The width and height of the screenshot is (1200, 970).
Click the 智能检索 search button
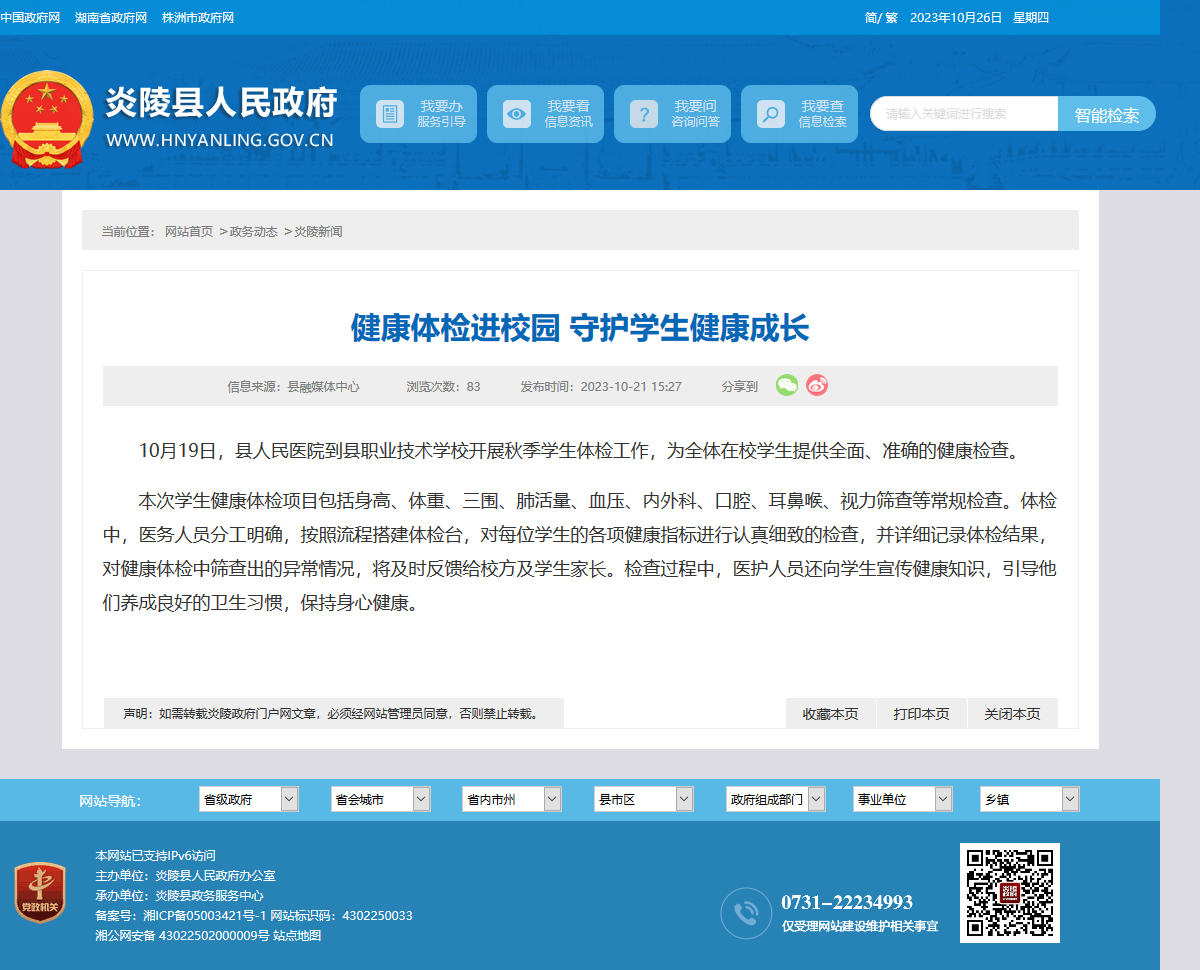[1107, 114]
